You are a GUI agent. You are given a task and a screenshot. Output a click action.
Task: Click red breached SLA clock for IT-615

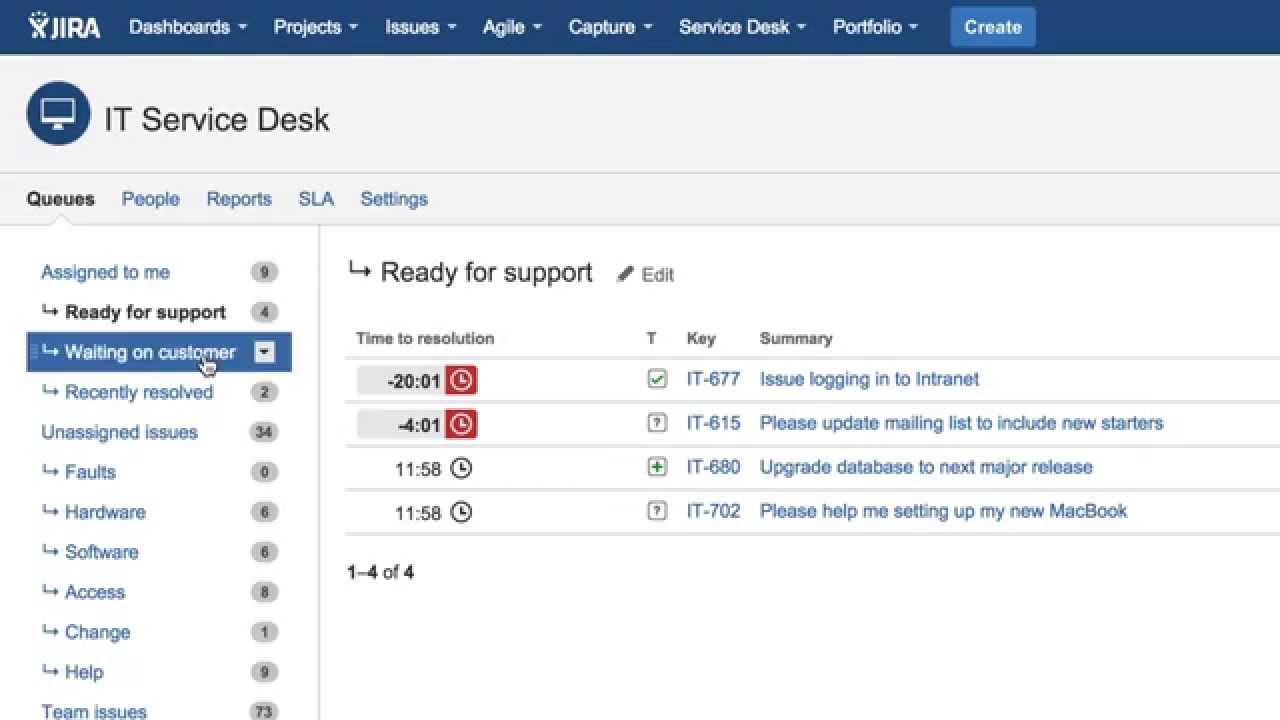461,424
